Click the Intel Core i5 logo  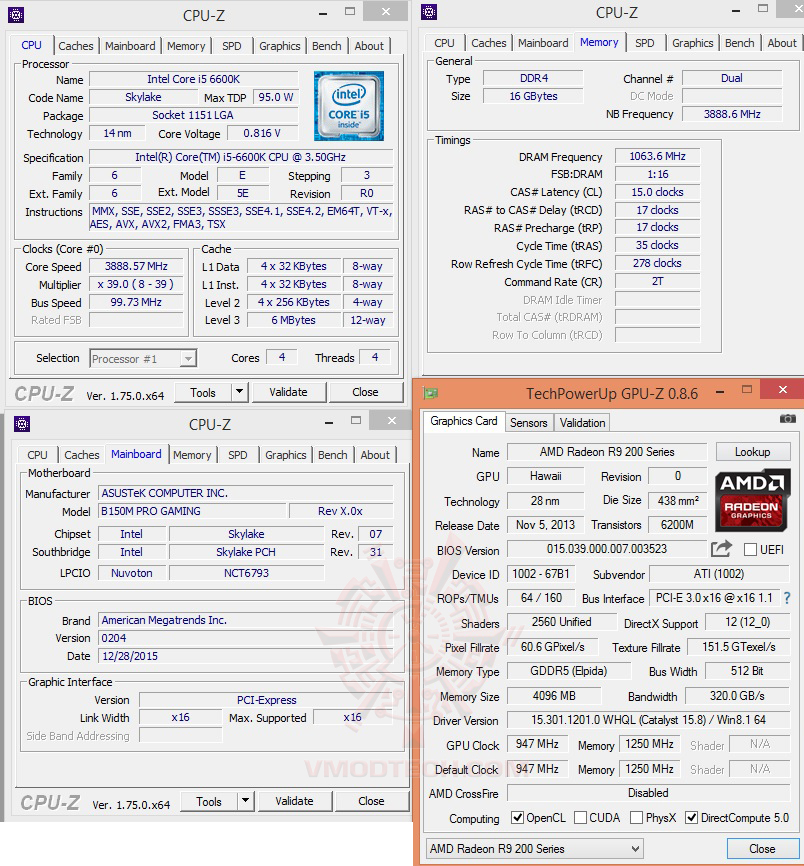point(348,105)
